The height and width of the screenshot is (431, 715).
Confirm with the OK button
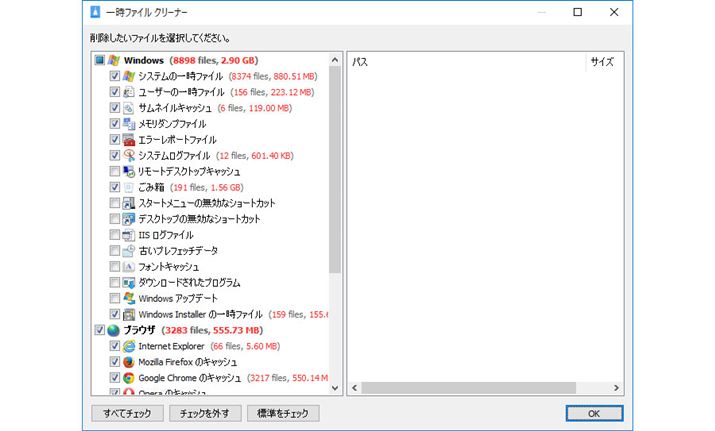[593, 413]
